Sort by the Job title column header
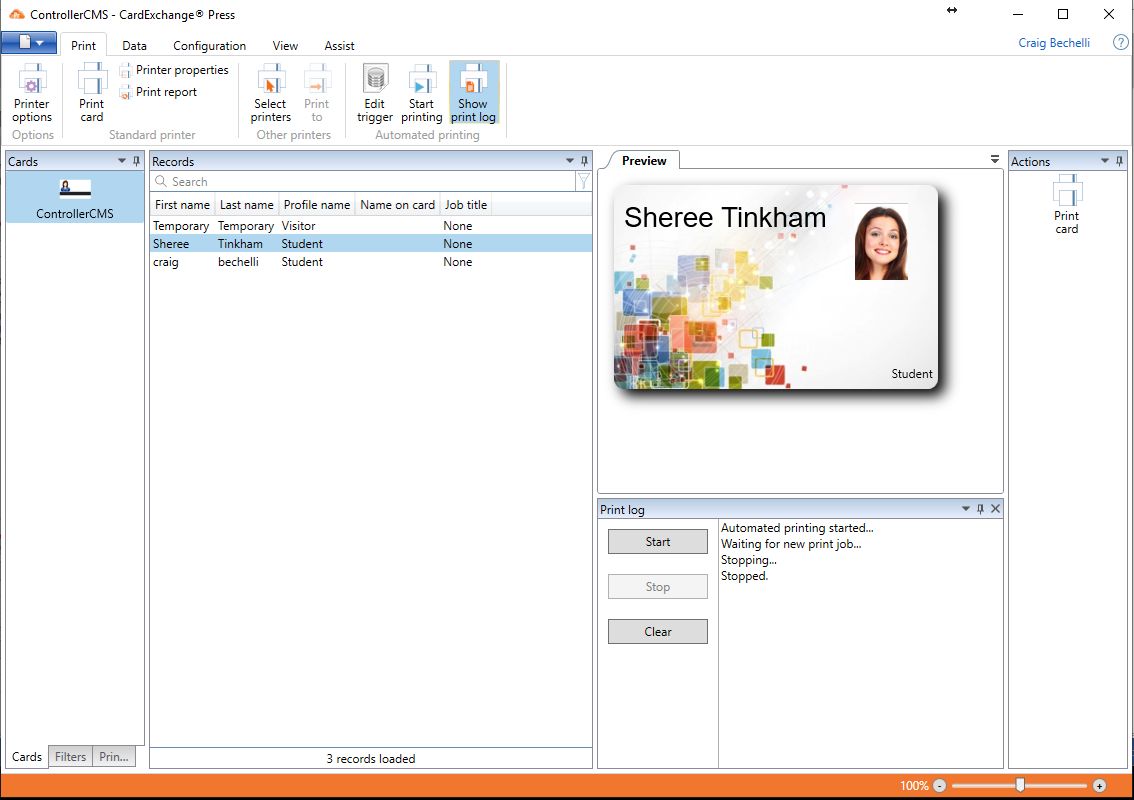 (466, 205)
